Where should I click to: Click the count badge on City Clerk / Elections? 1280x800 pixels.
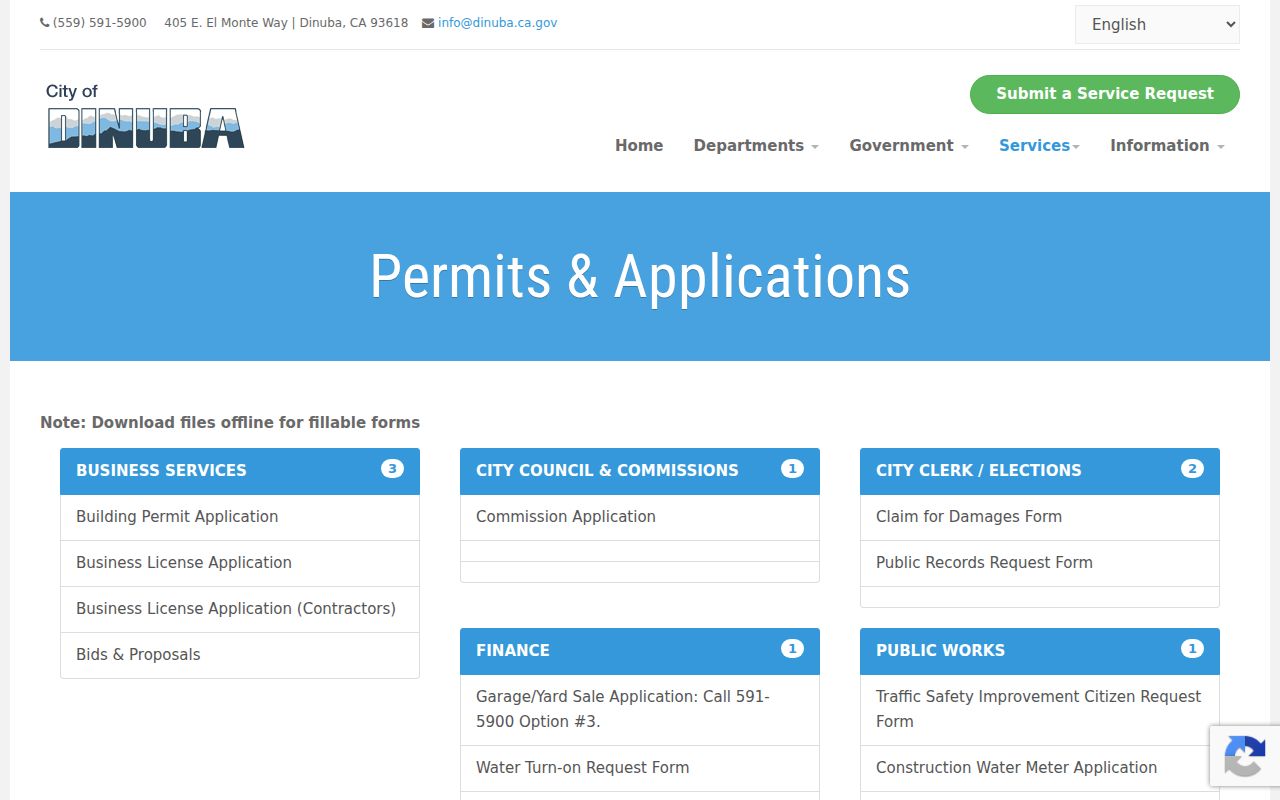(x=1192, y=469)
